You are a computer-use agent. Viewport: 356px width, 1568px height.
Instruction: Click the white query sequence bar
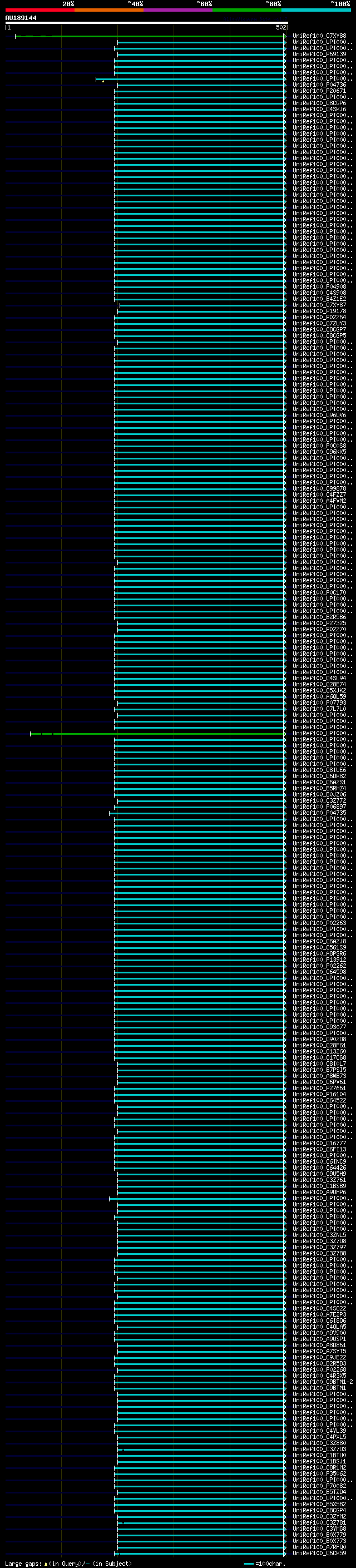click(147, 23)
